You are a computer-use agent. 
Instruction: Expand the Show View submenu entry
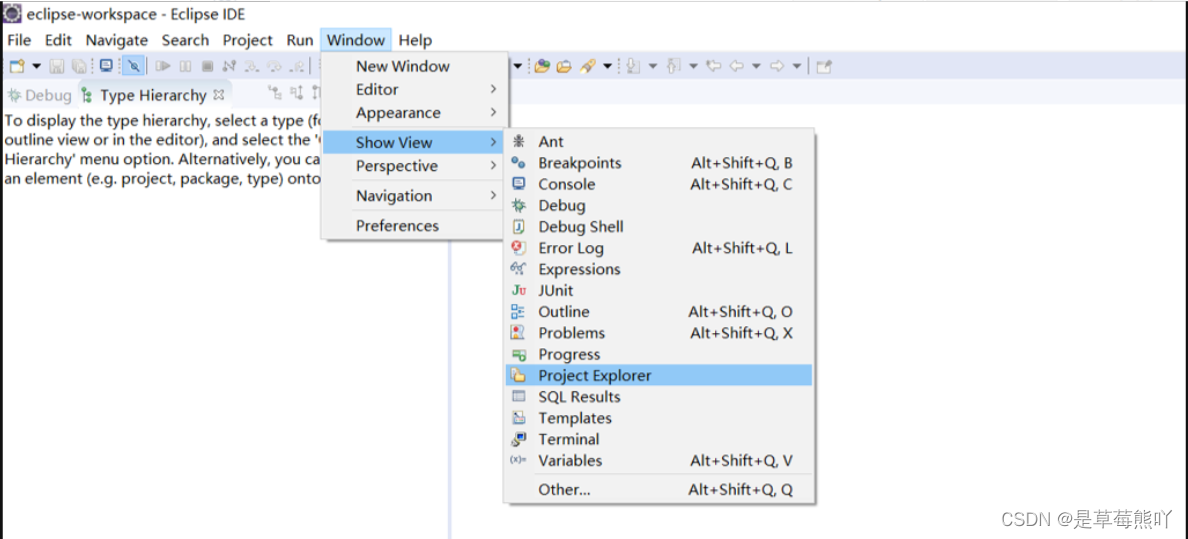pos(414,143)
